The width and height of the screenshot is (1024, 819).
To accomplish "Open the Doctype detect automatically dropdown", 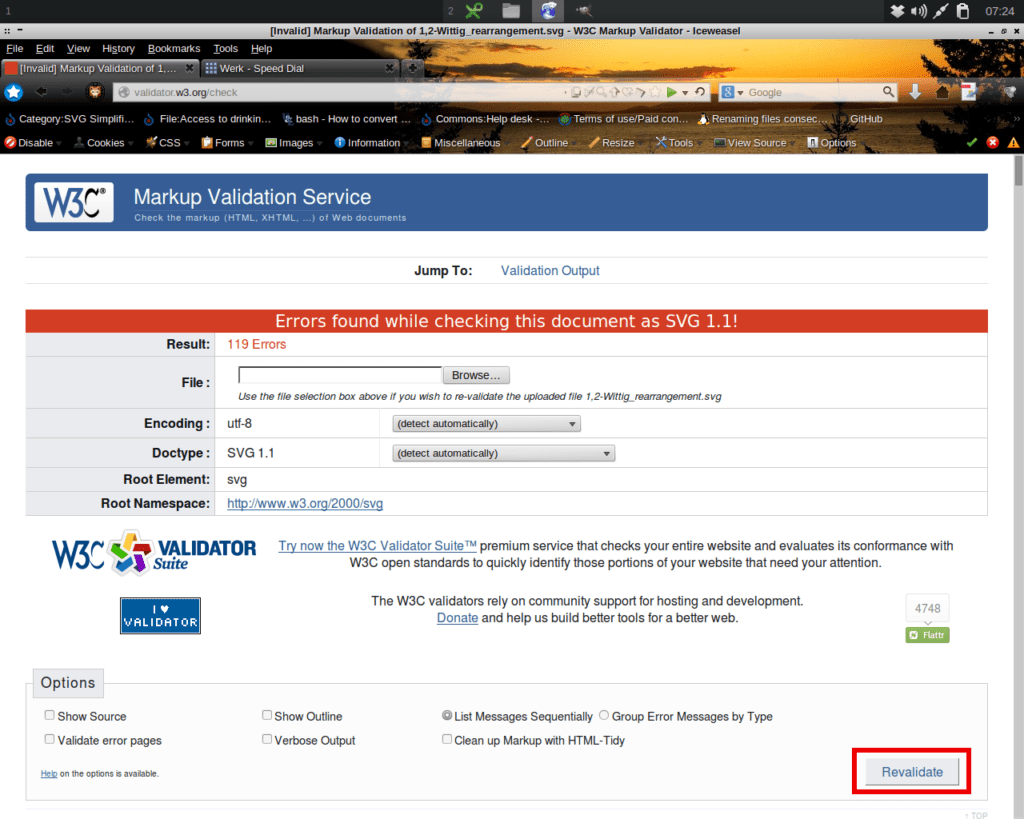I will [x=503, y=452].
